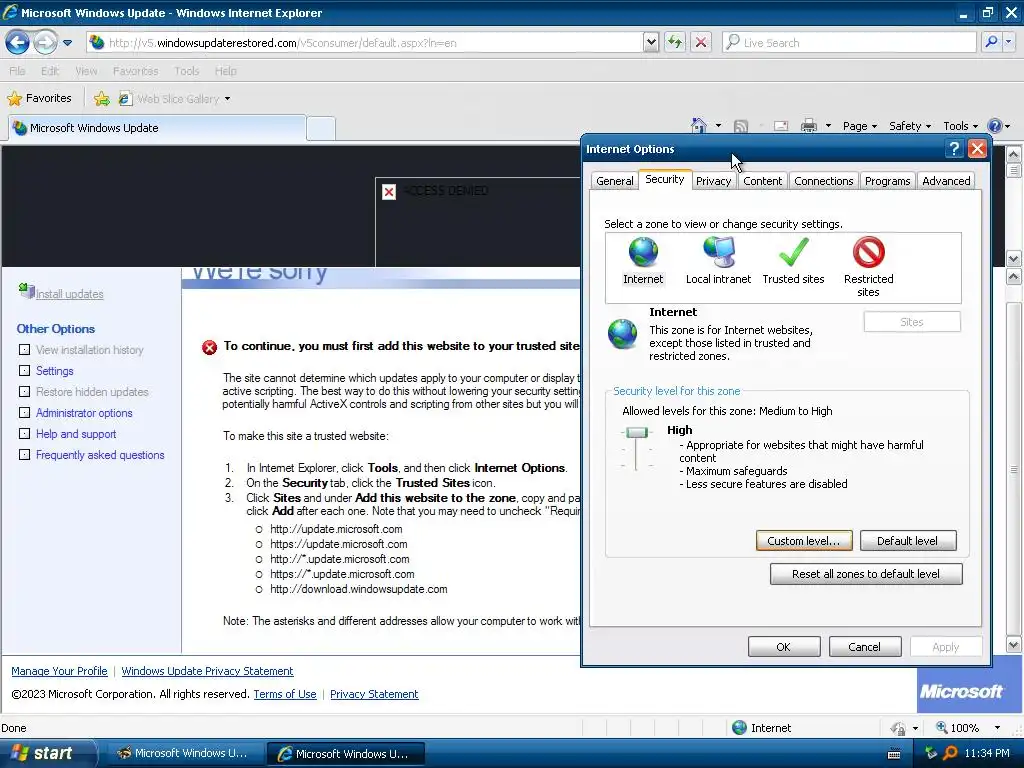Screen dimensions: 1024x768
Task: Click the Live Search box
Action: coord(849,43)
